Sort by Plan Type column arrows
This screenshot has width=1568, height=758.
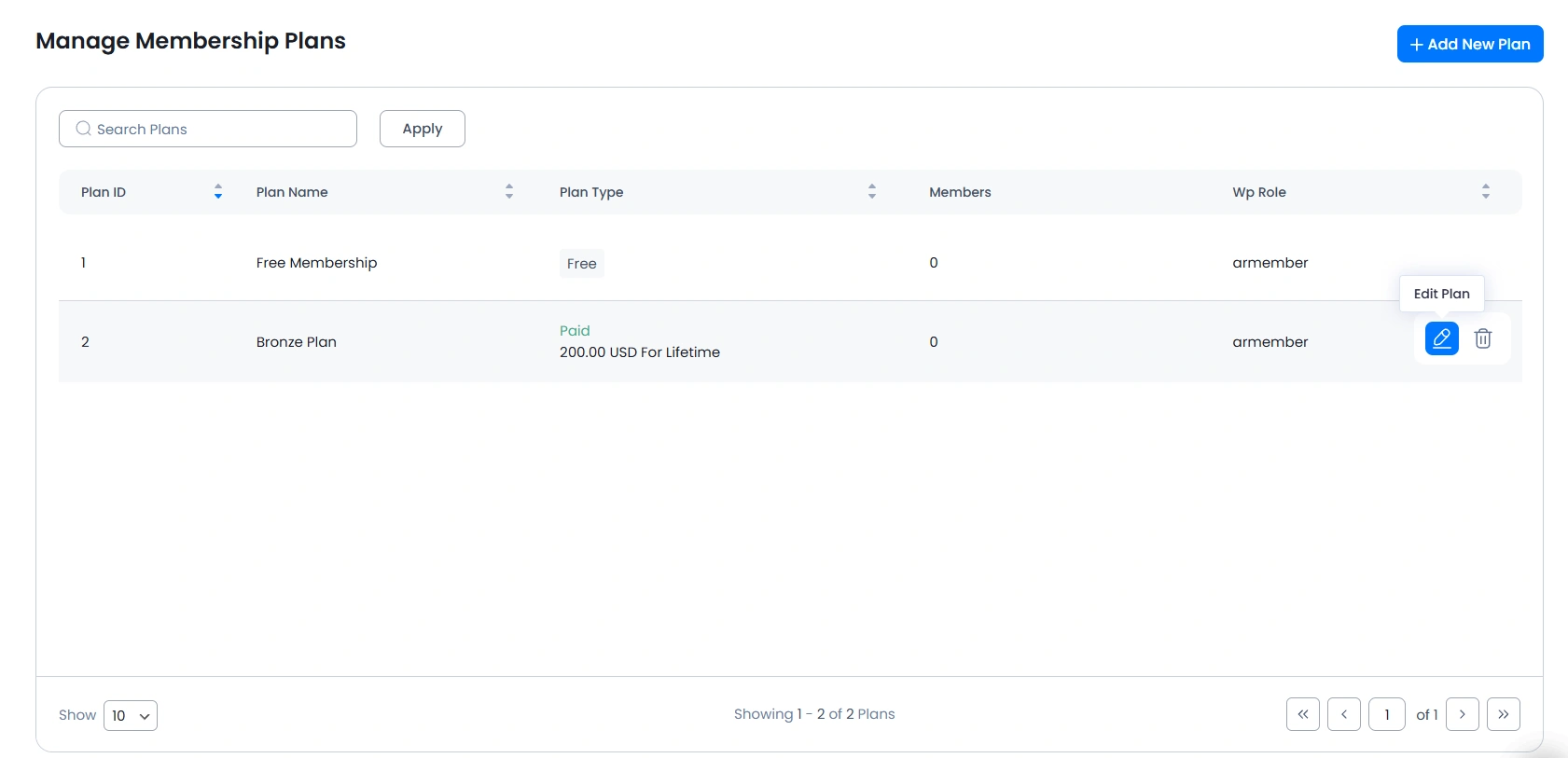tap(872, 192)
